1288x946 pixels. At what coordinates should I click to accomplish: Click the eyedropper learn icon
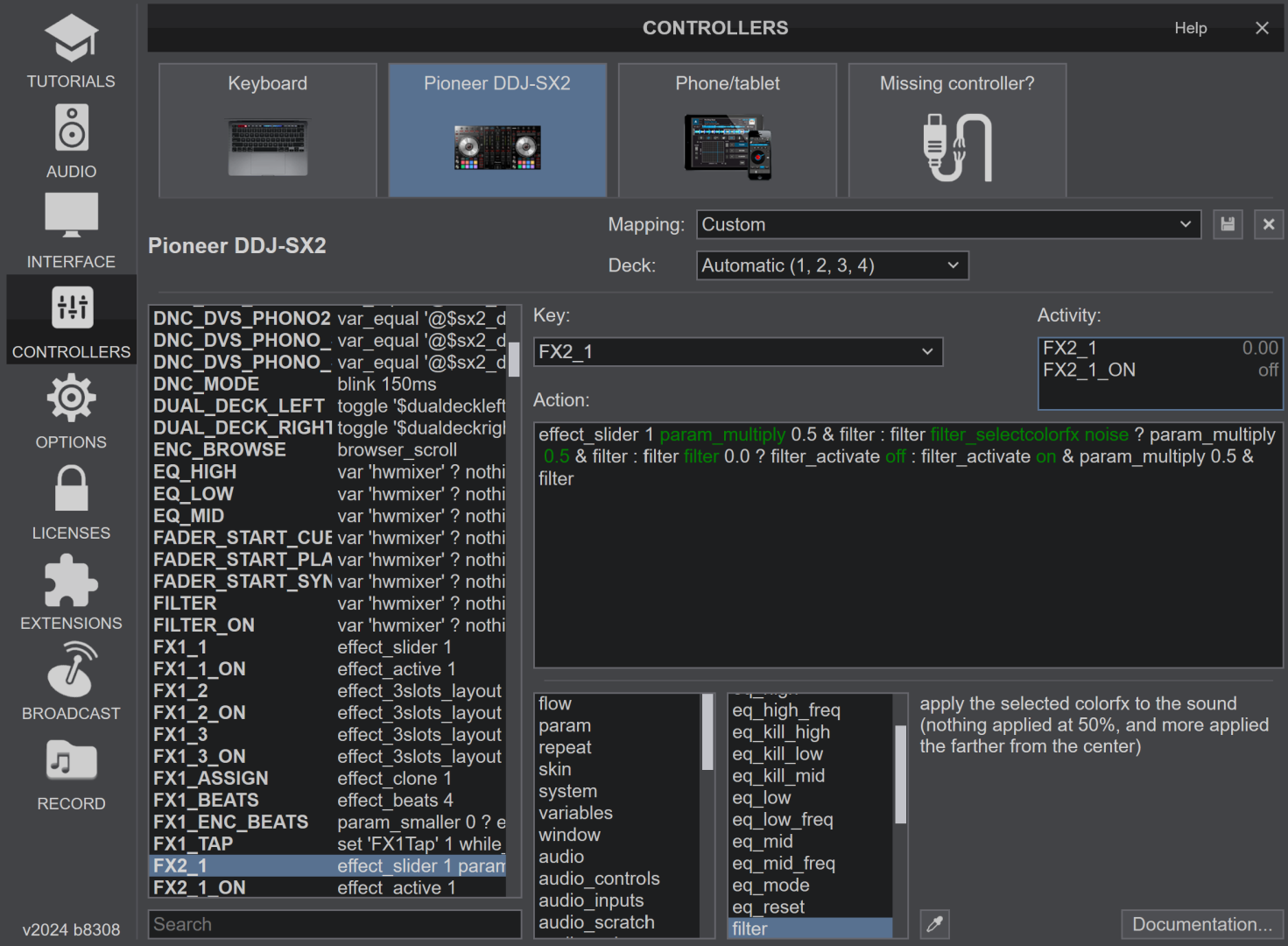point(935,924)
